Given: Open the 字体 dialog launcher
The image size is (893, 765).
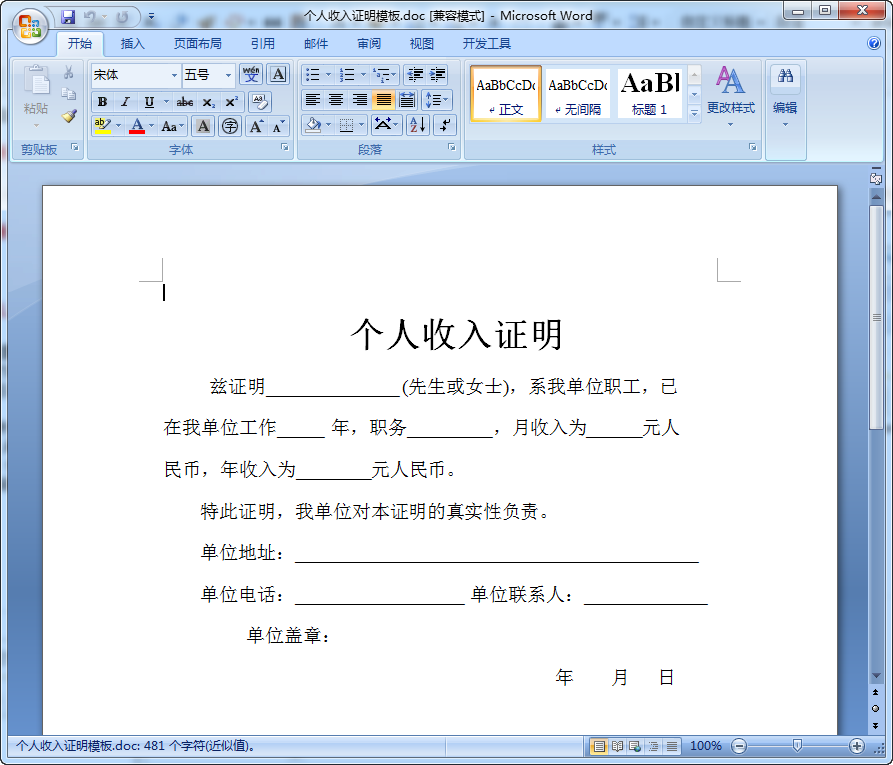Looking at the screenshot, I should point(284,148).
